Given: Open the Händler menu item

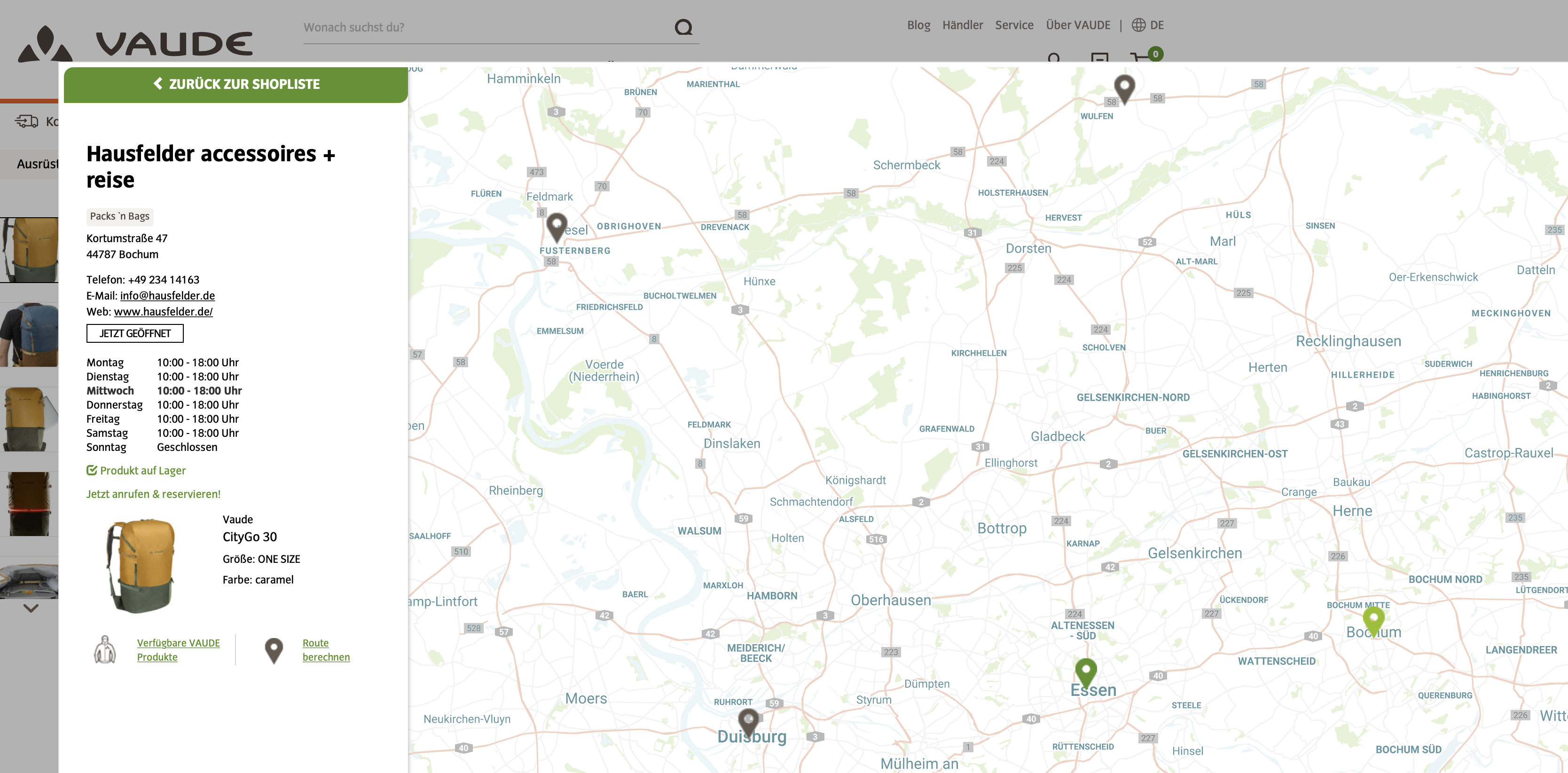Looking at the screenshot, I should tap(962, 25).
